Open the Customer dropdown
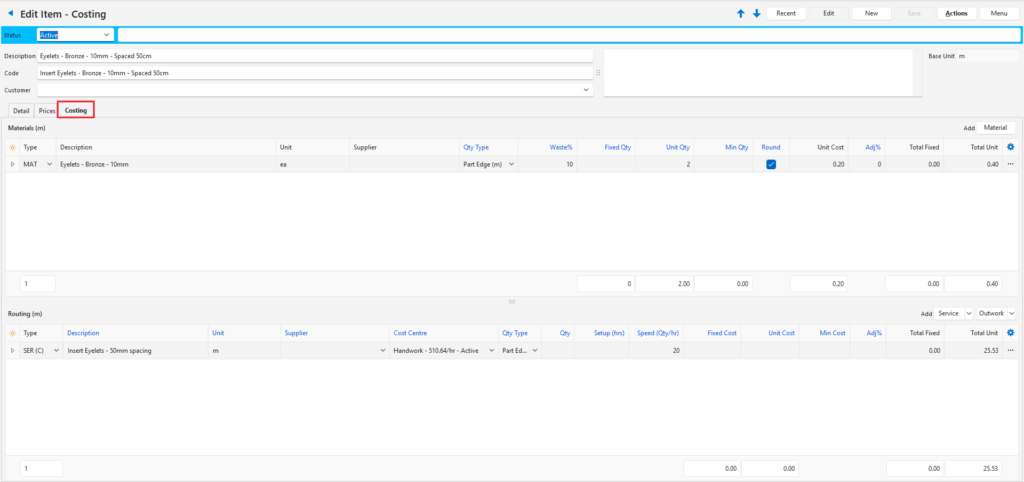 click(586, 90)
